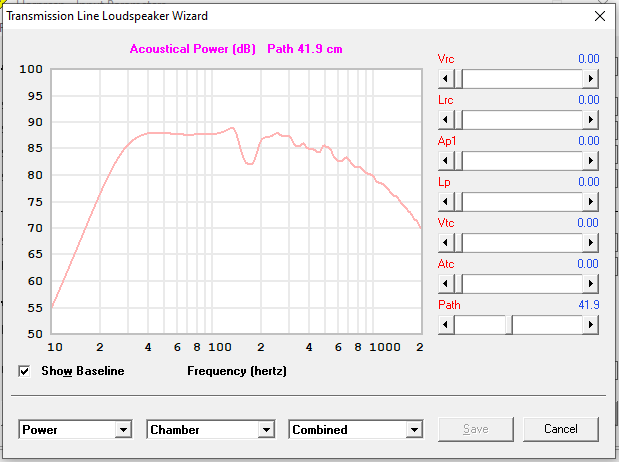Click the Atc value 0.00
Viewport: 619px width, 462px height.
pyautogui.click(x=588, y=264)
